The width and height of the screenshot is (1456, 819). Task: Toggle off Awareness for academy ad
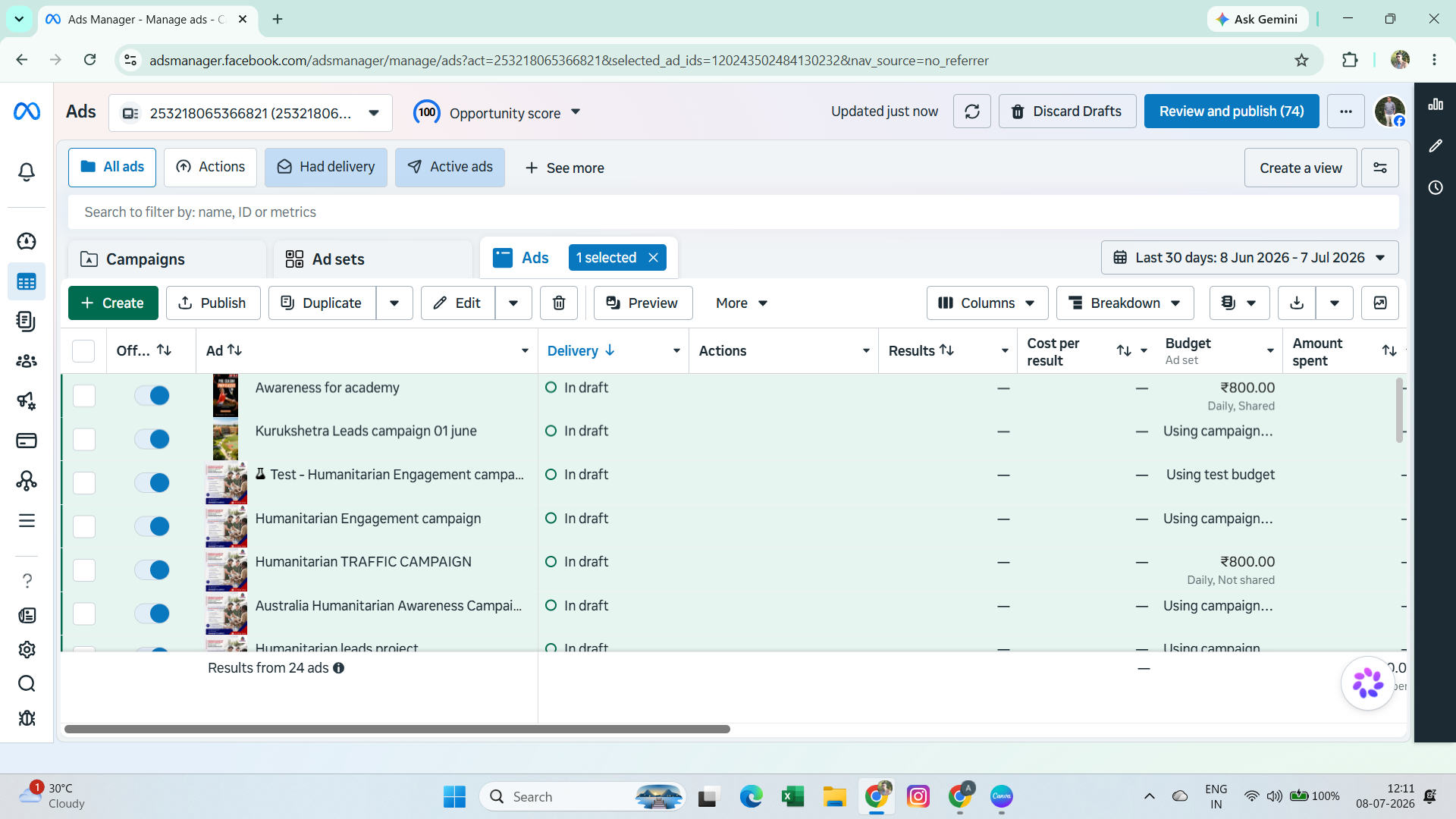152,395
